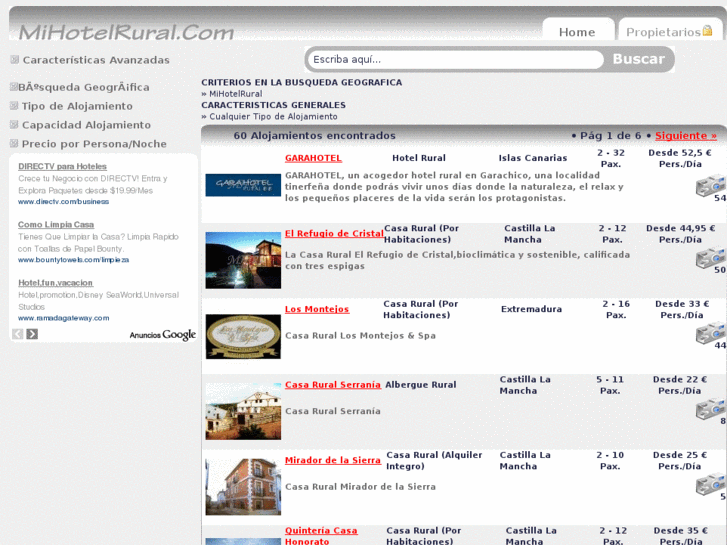Open Casa Rural Serranía camera icon
This screenshot has width=727, height=545.
pyautogui.click(x=710, y=410)
